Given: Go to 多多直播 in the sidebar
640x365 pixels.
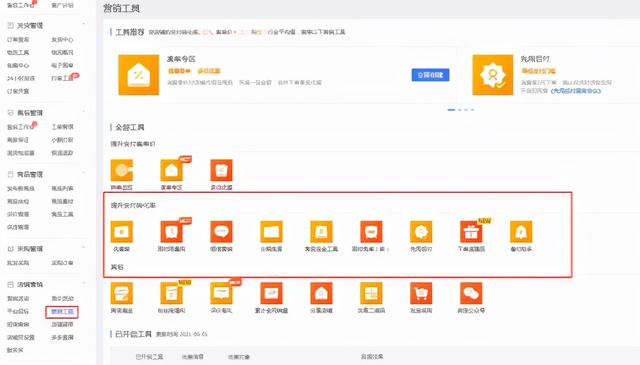Looking at the screenshot, I should click(62, 338).
